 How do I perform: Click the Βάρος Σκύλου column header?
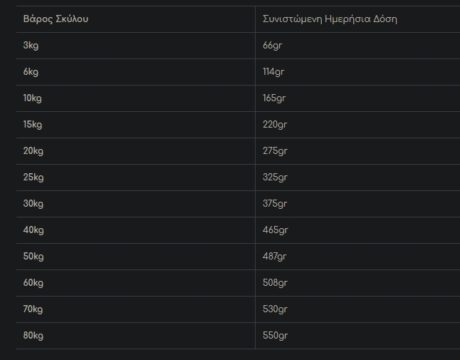point(56,19)
